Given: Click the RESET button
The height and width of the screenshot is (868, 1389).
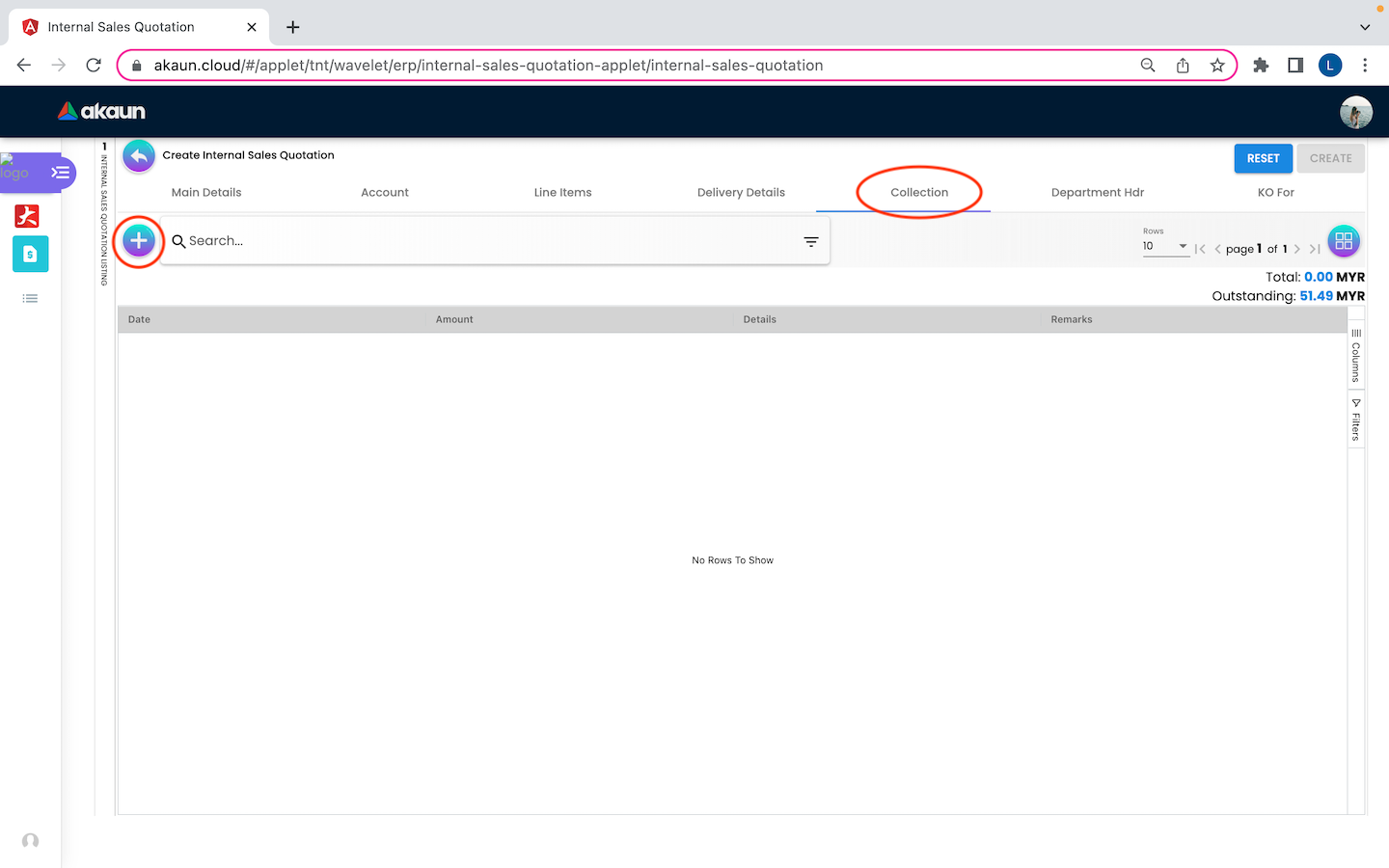Looking at the screenshot, I should tap(1263, 158).
